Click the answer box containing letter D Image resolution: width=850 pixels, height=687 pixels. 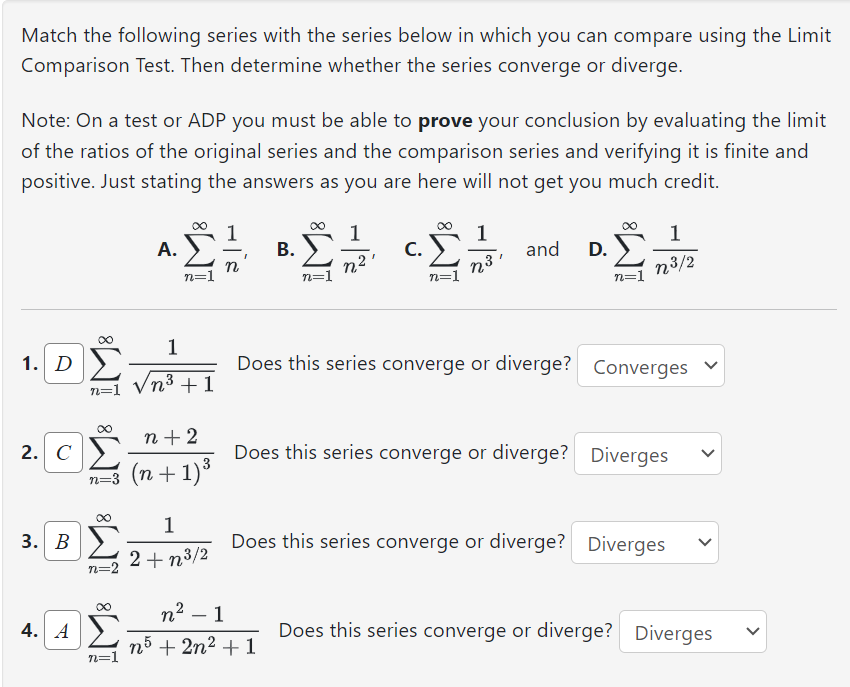pos(63,363)
